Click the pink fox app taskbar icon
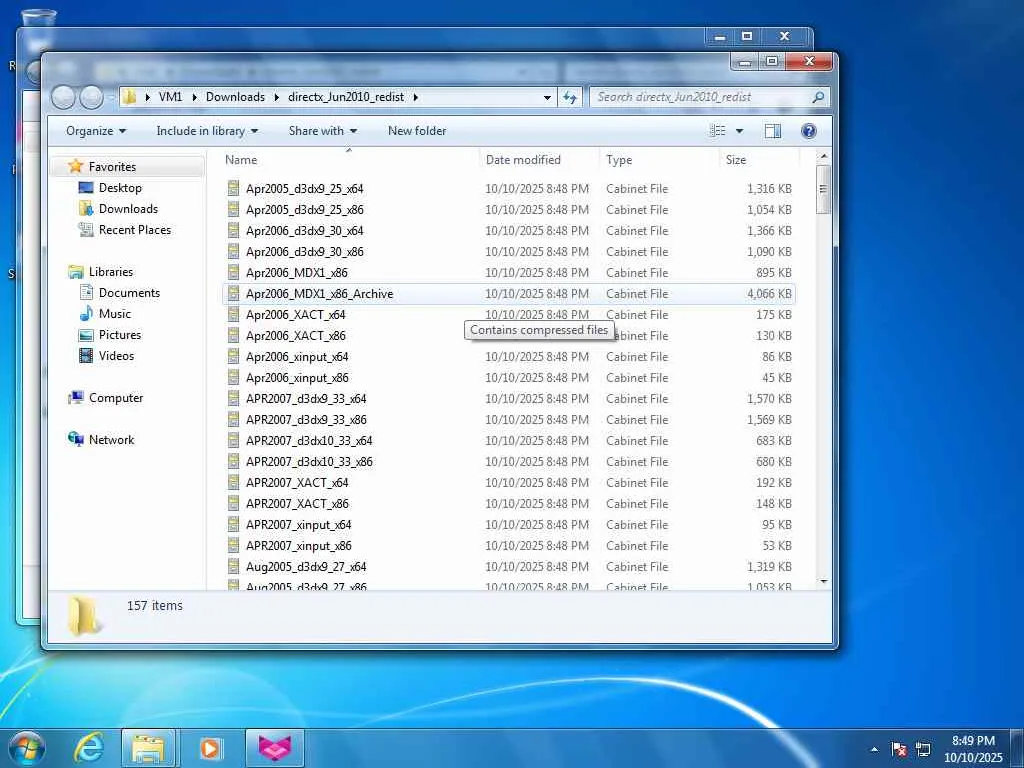 [274, 748]
